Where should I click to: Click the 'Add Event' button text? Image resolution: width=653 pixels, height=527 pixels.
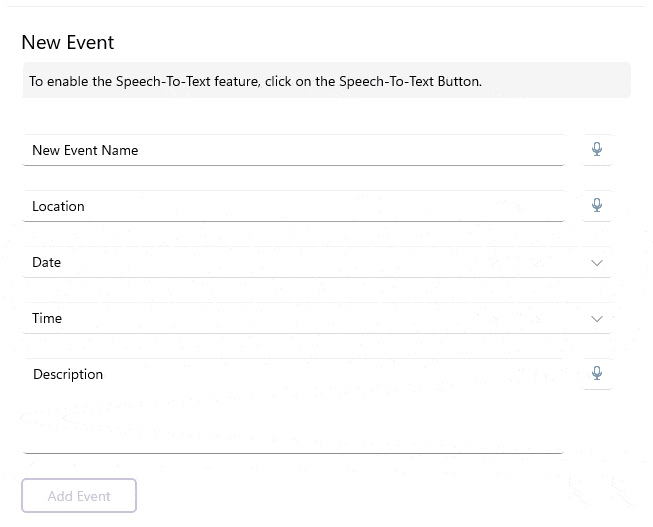pyautogui.click(x=79, y=496)
